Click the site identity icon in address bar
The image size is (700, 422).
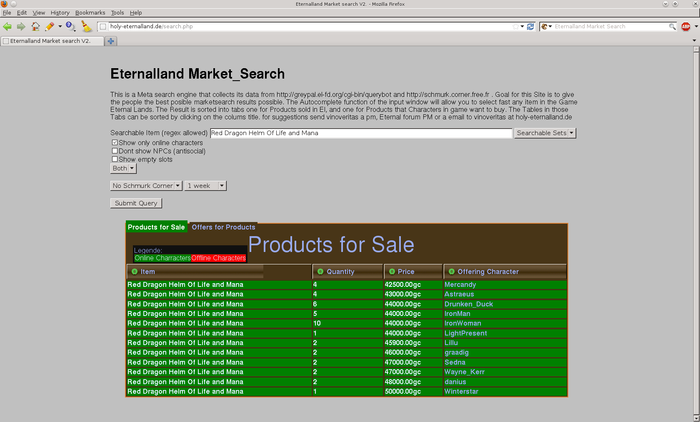pyautogui.click(x=103, y=27)
